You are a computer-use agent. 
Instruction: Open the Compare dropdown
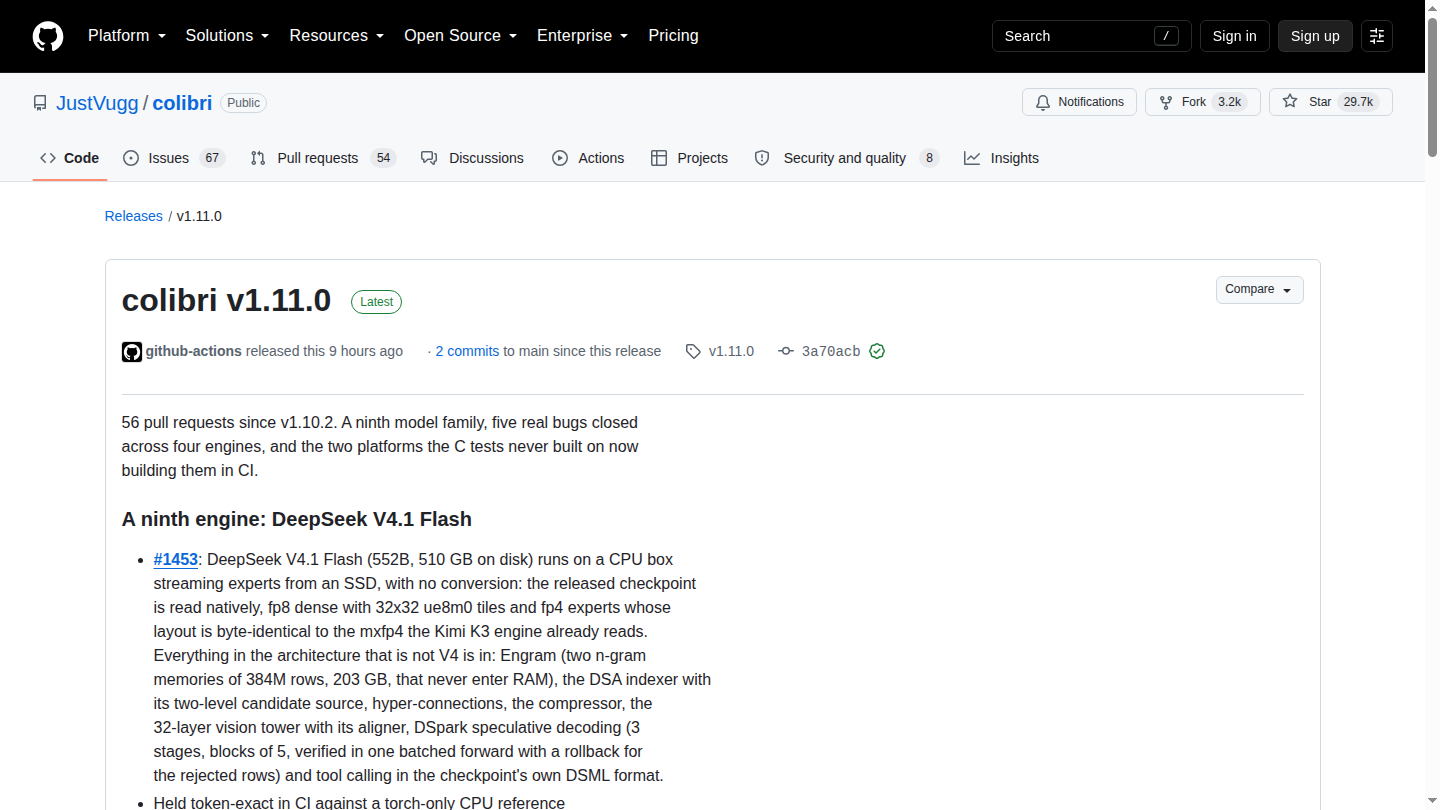pyautogui.click(x=1259, y=290)
